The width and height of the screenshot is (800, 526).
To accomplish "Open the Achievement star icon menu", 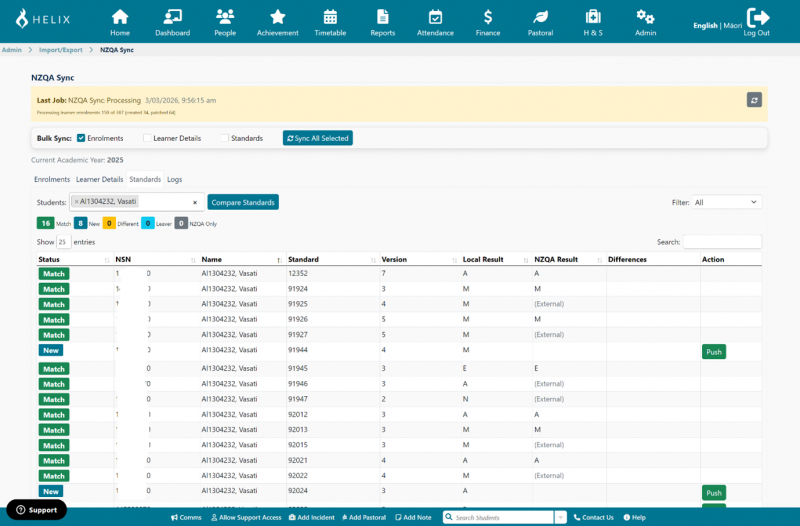I will click(278, 21).
